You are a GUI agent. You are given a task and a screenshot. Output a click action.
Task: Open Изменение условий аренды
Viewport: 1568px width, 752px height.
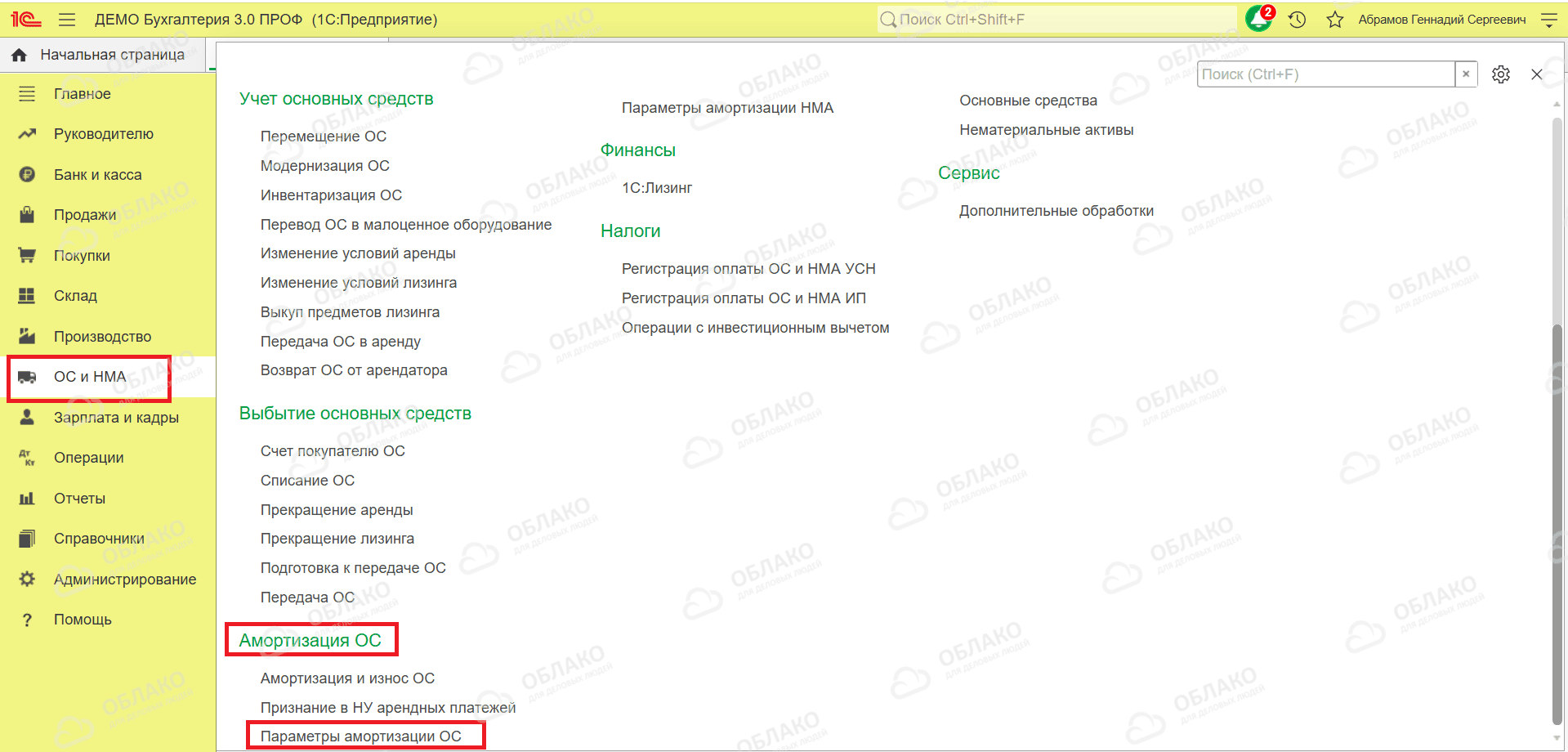[358, 253]
